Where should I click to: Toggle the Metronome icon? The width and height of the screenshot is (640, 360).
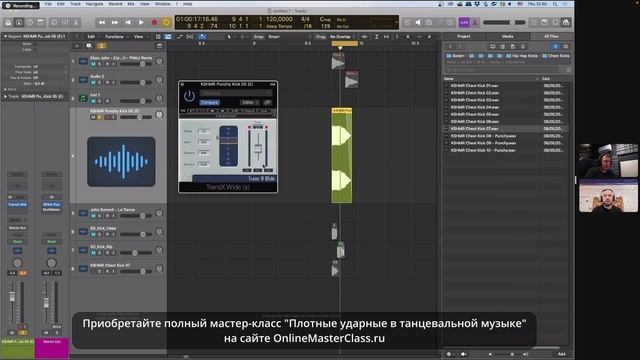point(475,22)
